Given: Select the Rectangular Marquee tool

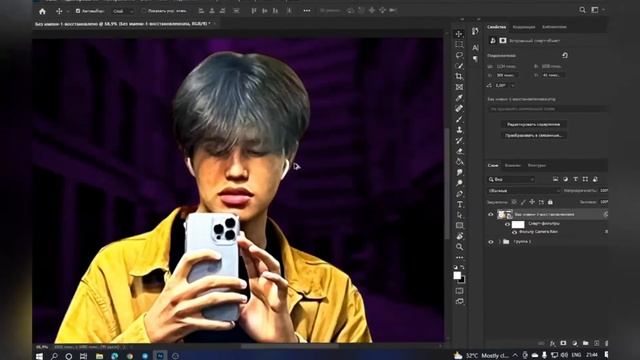Looking at the screenshot, I should point(459,44).
